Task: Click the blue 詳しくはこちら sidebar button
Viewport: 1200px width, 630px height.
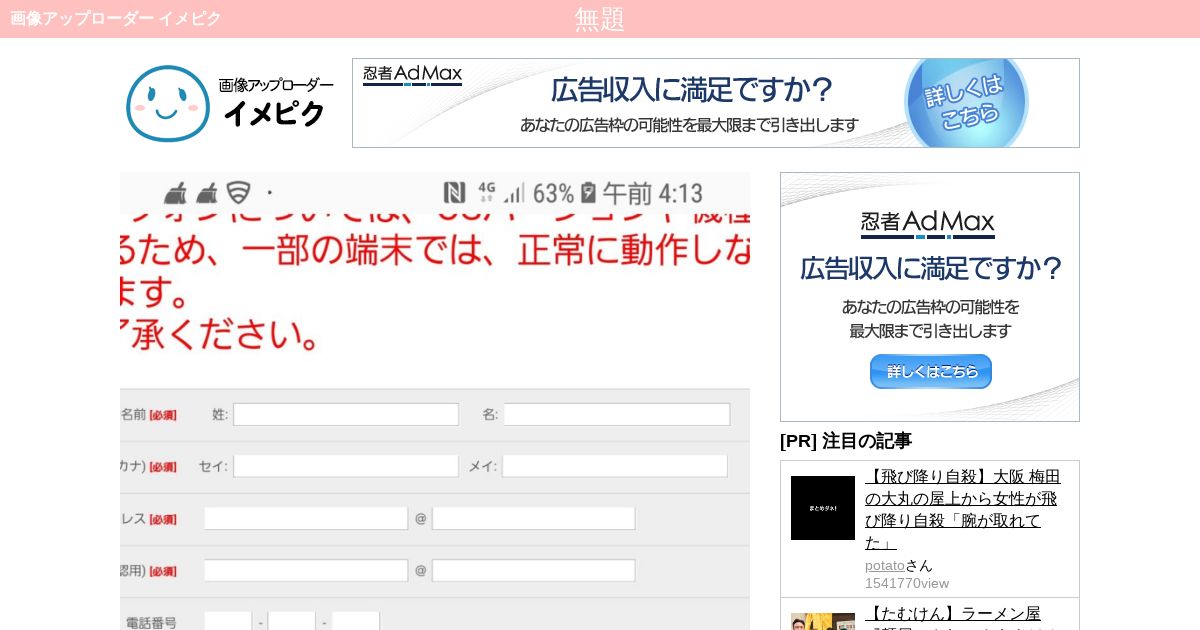Action: (x=931, y=371)
